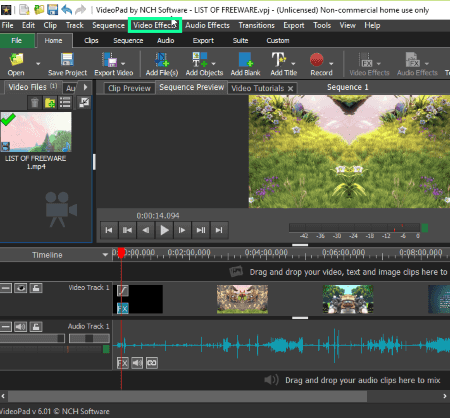Collapse Video Track 1 minus button
Screen dimensions: 450x418
(x=6, y=288)
